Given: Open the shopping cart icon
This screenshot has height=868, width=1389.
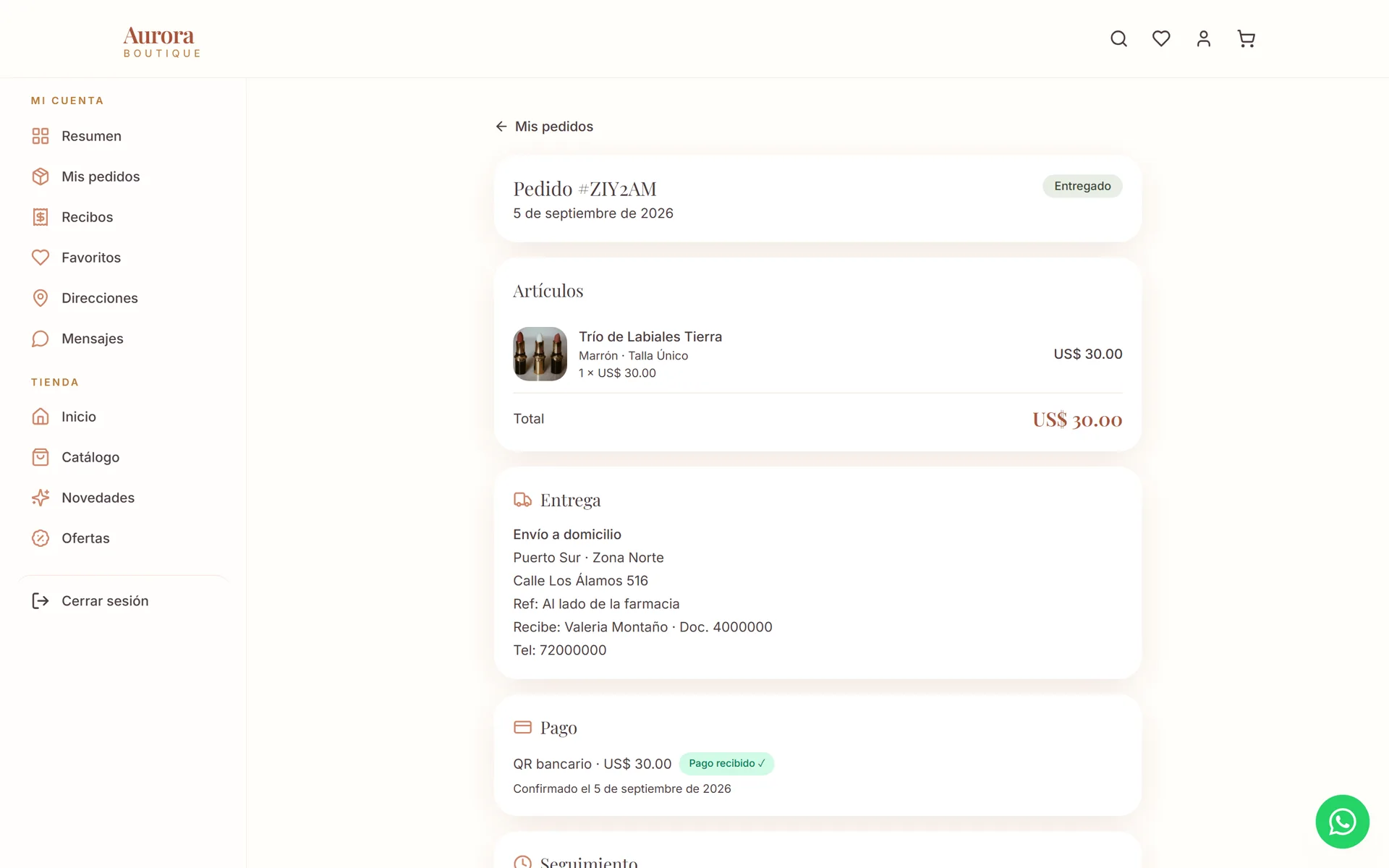Looking at the screenshot, I should tap(1246, 38).
